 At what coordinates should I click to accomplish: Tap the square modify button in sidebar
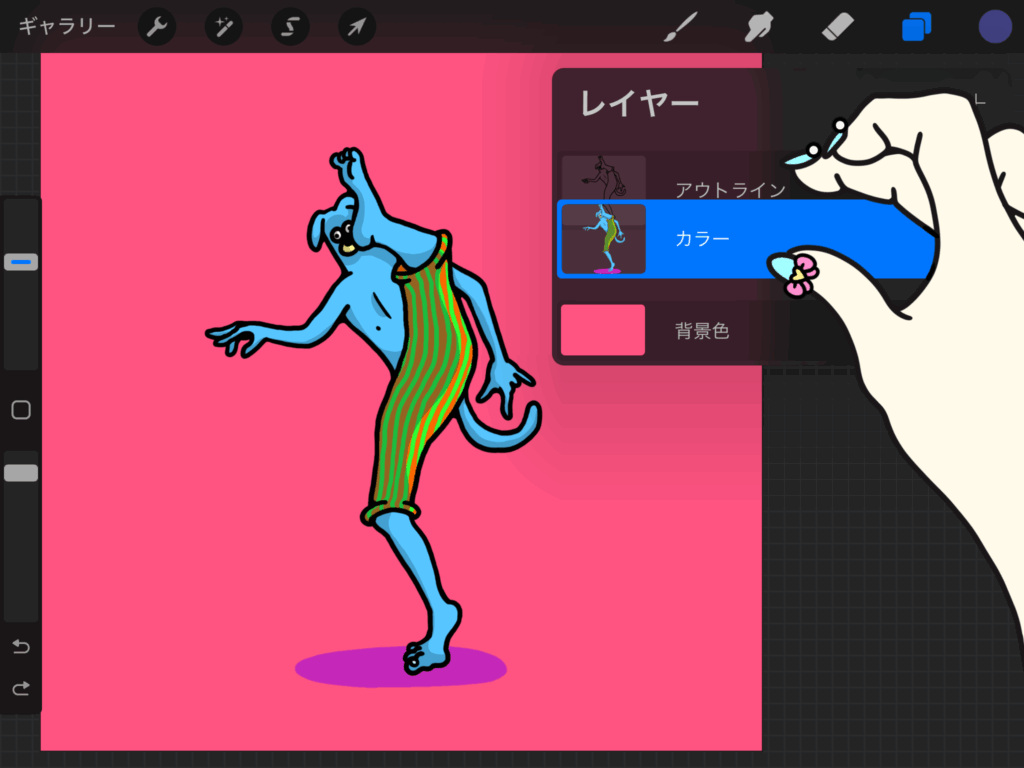[21, 410]
